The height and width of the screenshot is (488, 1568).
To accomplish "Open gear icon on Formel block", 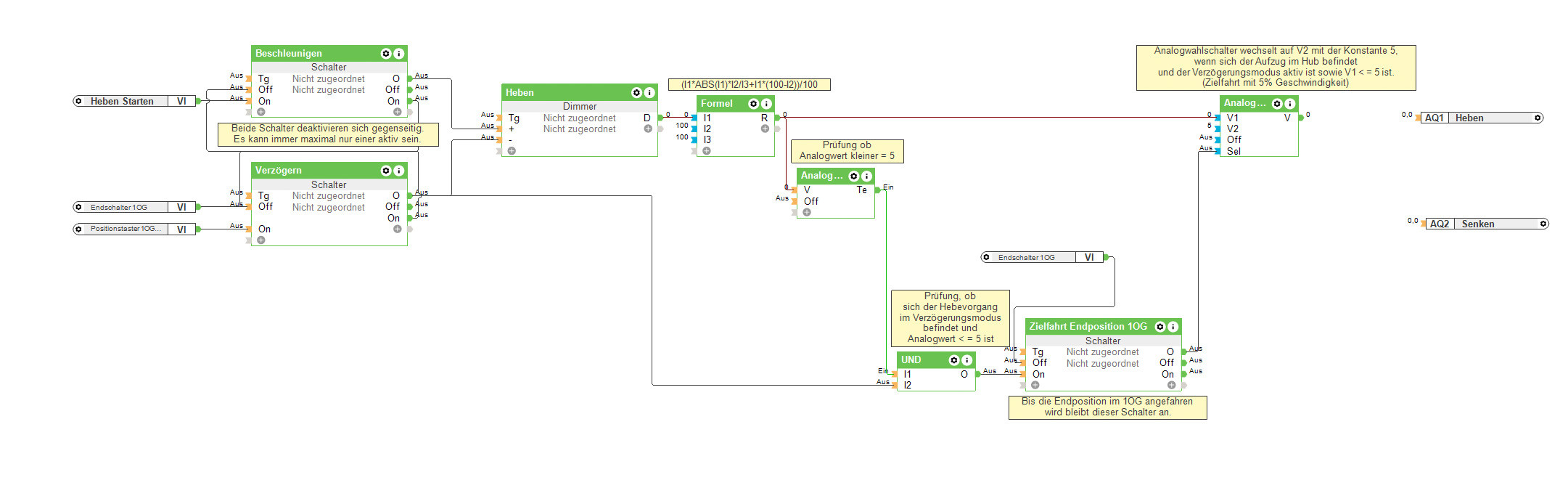I will 753,104.
